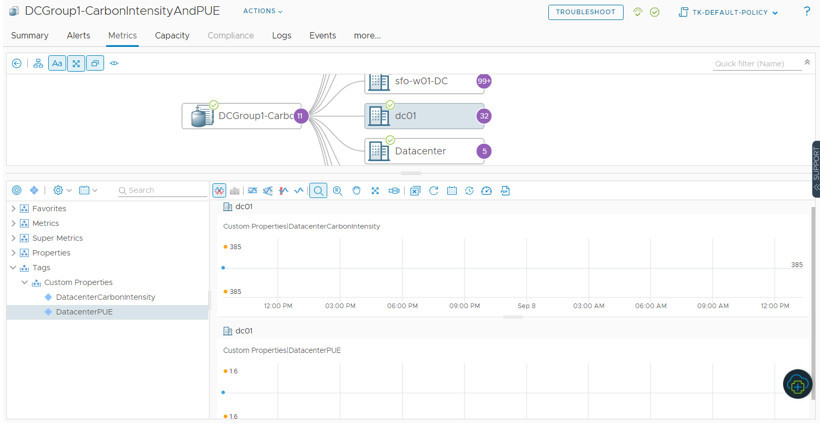
Task: Switch to the Capacity tab
Action: click(x=172, y=35)
